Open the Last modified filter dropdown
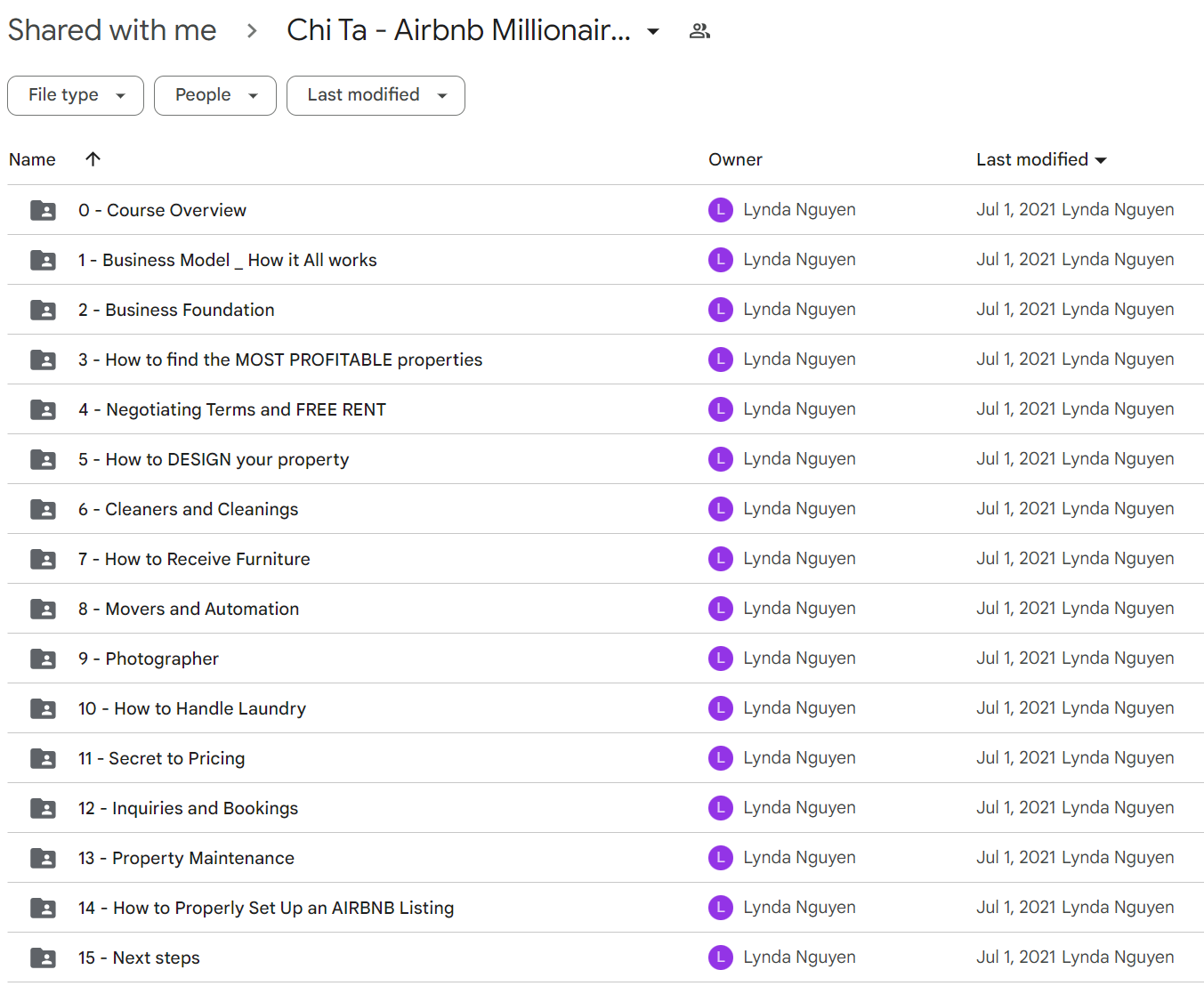The width and height of the screenshot is (1204, 986). click(376, 95)
